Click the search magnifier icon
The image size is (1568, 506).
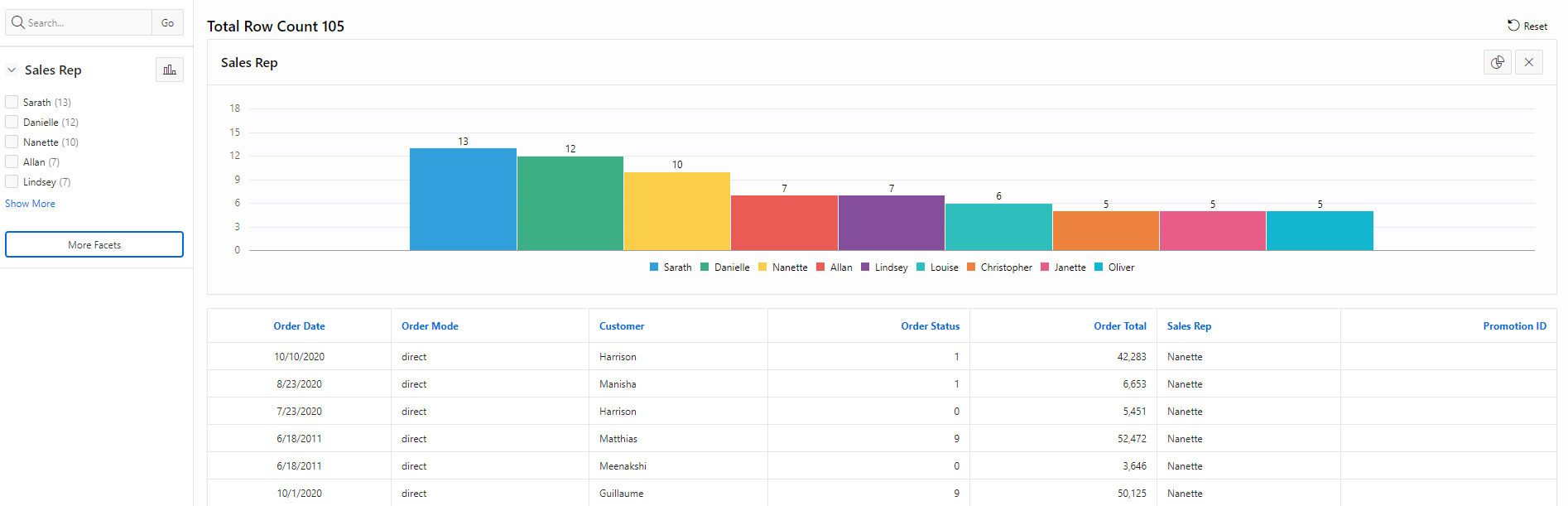pos(18,22)
